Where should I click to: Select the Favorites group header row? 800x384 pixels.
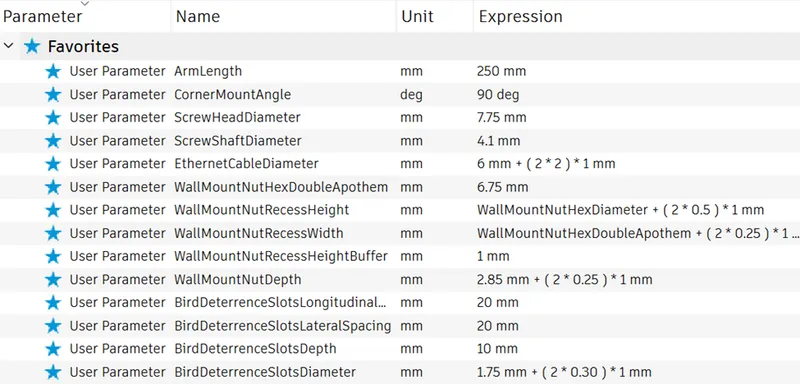[x=400, y=46]
